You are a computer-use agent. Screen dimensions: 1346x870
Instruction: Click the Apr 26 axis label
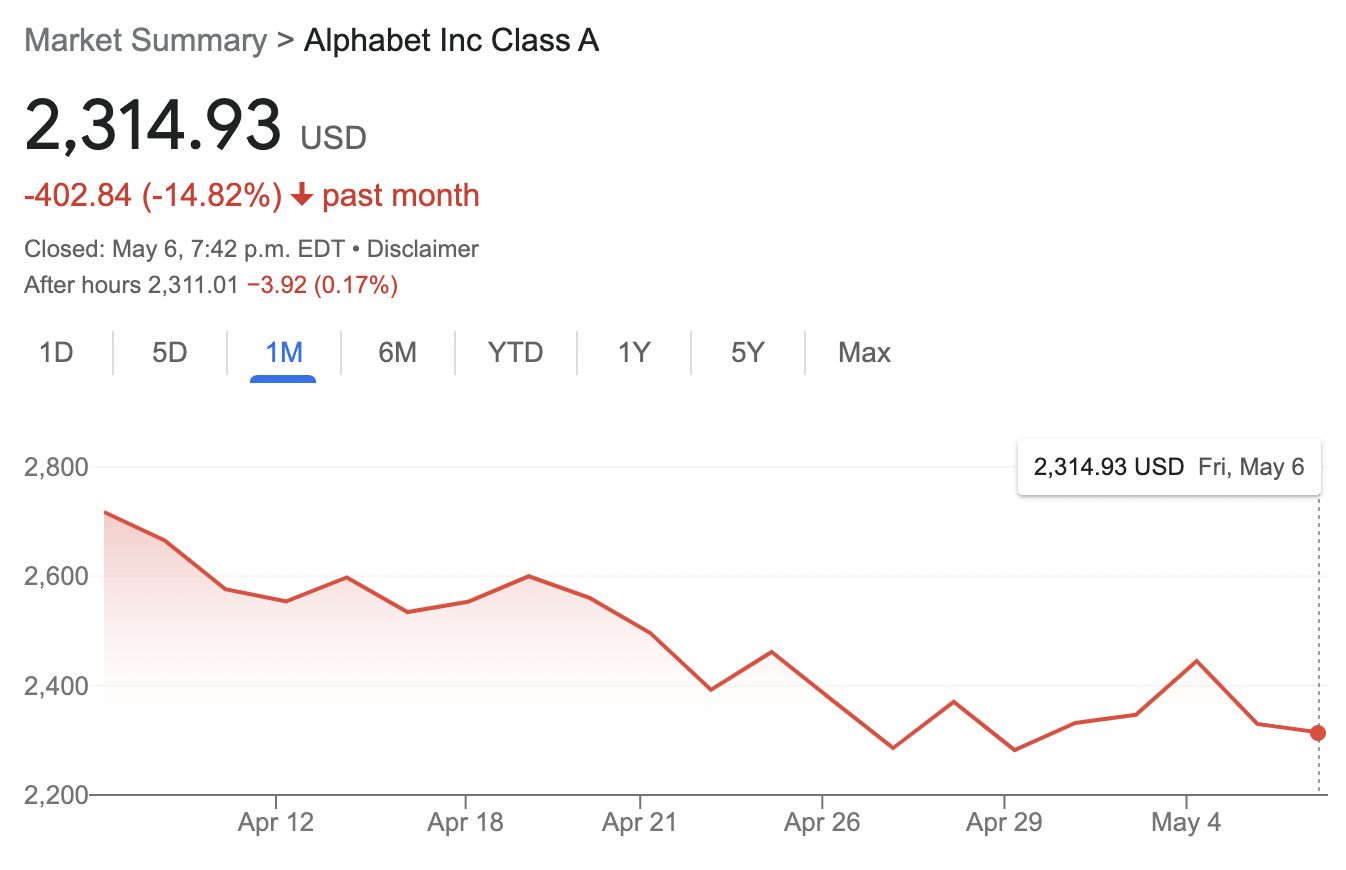click(821, 823)
